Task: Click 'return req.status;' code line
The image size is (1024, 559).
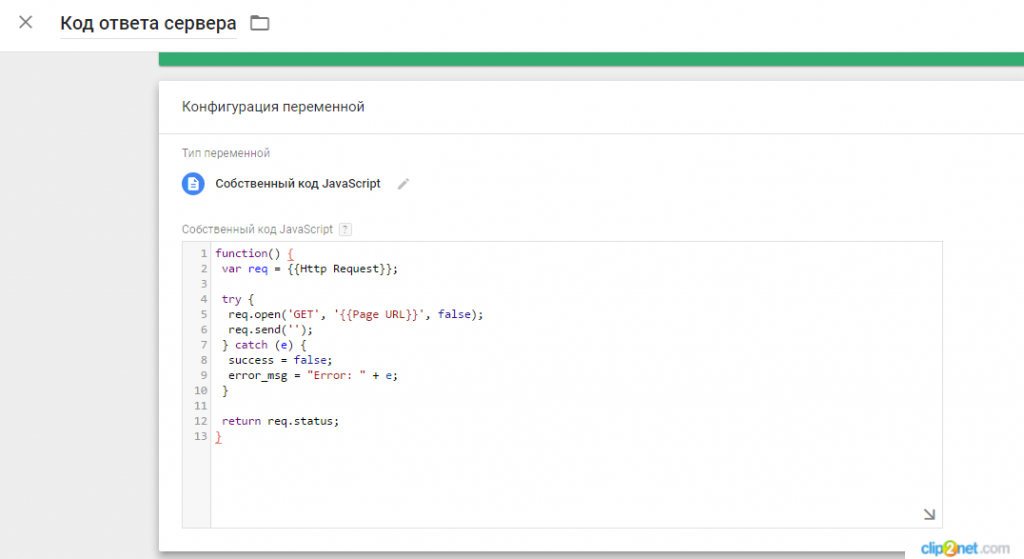Action: (x=280, y=421)
